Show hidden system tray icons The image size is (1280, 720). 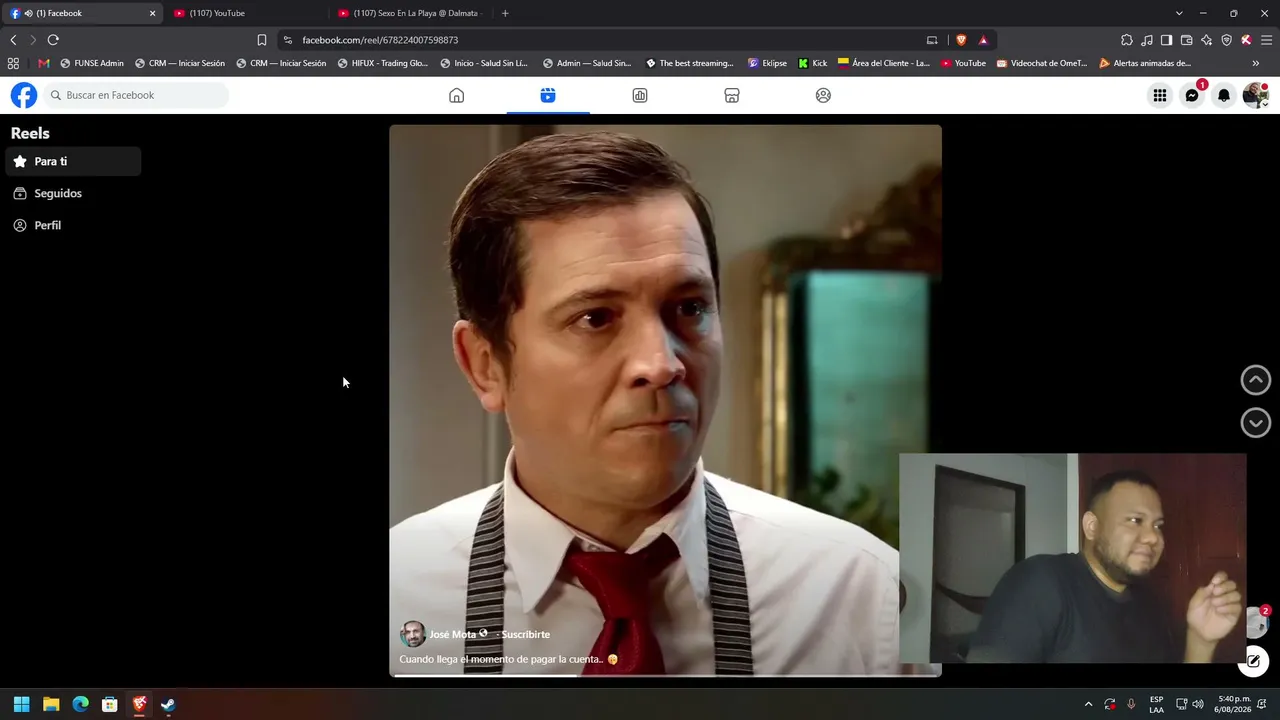coord(1089,704)
